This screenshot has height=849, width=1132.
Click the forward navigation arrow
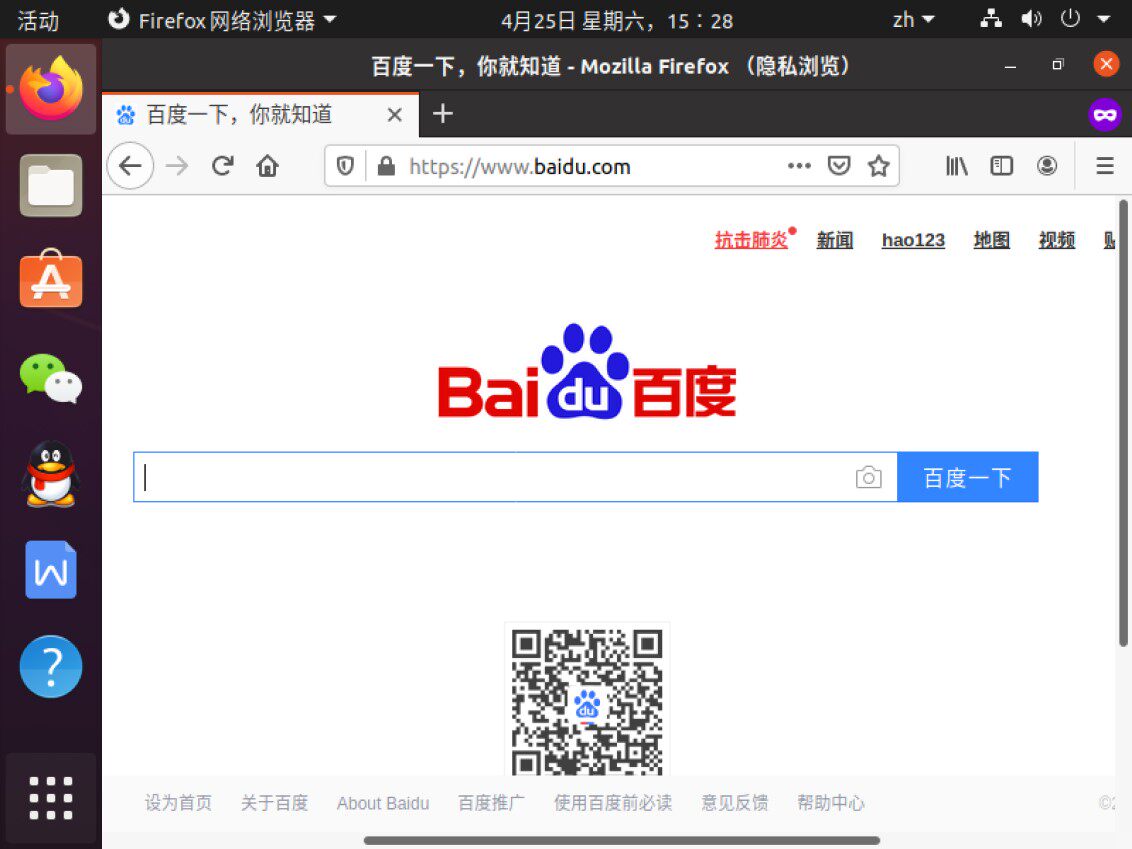coord(177,166)
